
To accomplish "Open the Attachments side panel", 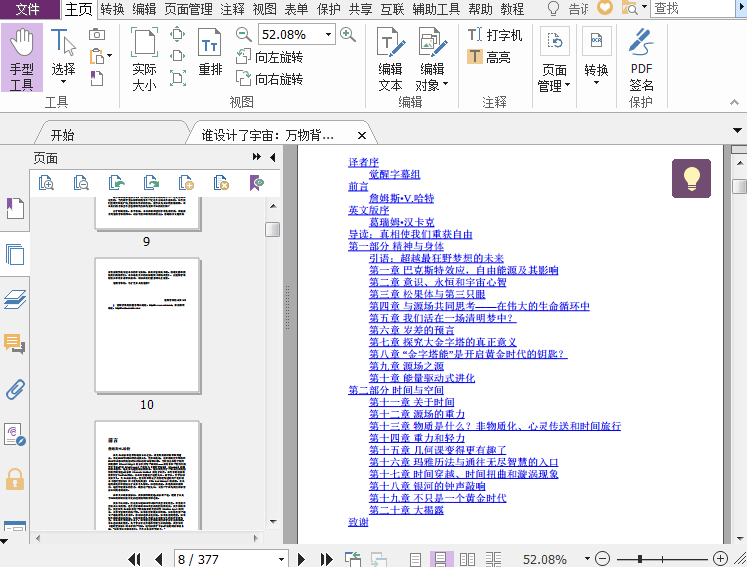I will (15, 389).
